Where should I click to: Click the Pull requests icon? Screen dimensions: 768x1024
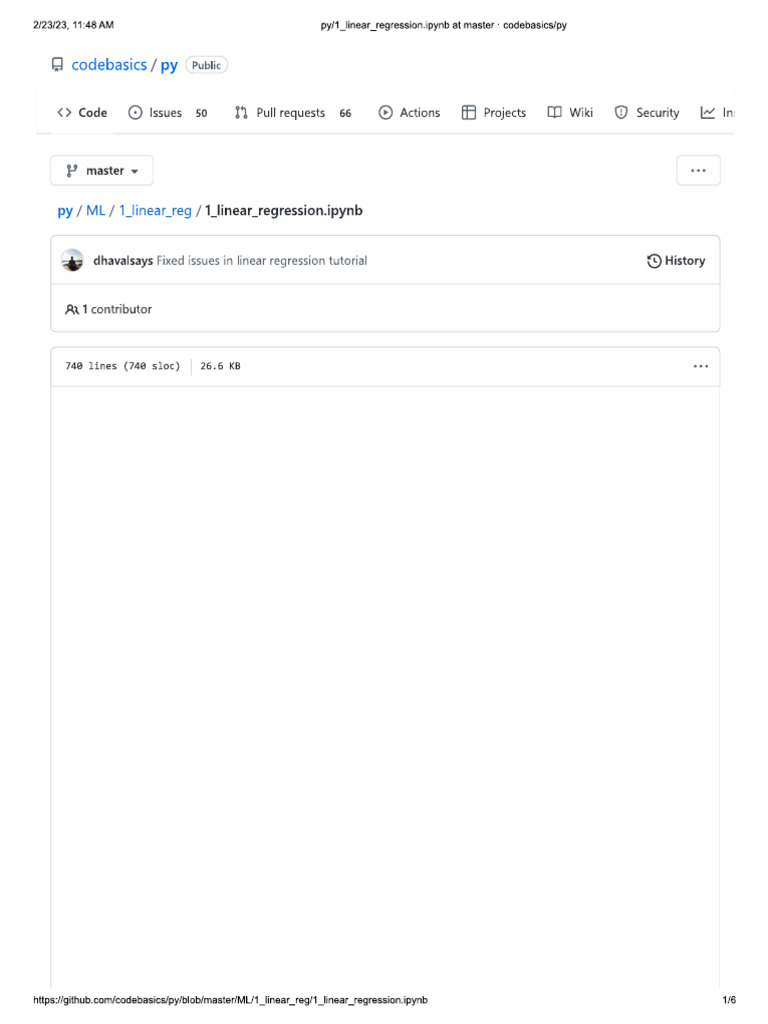pos(241,113)
